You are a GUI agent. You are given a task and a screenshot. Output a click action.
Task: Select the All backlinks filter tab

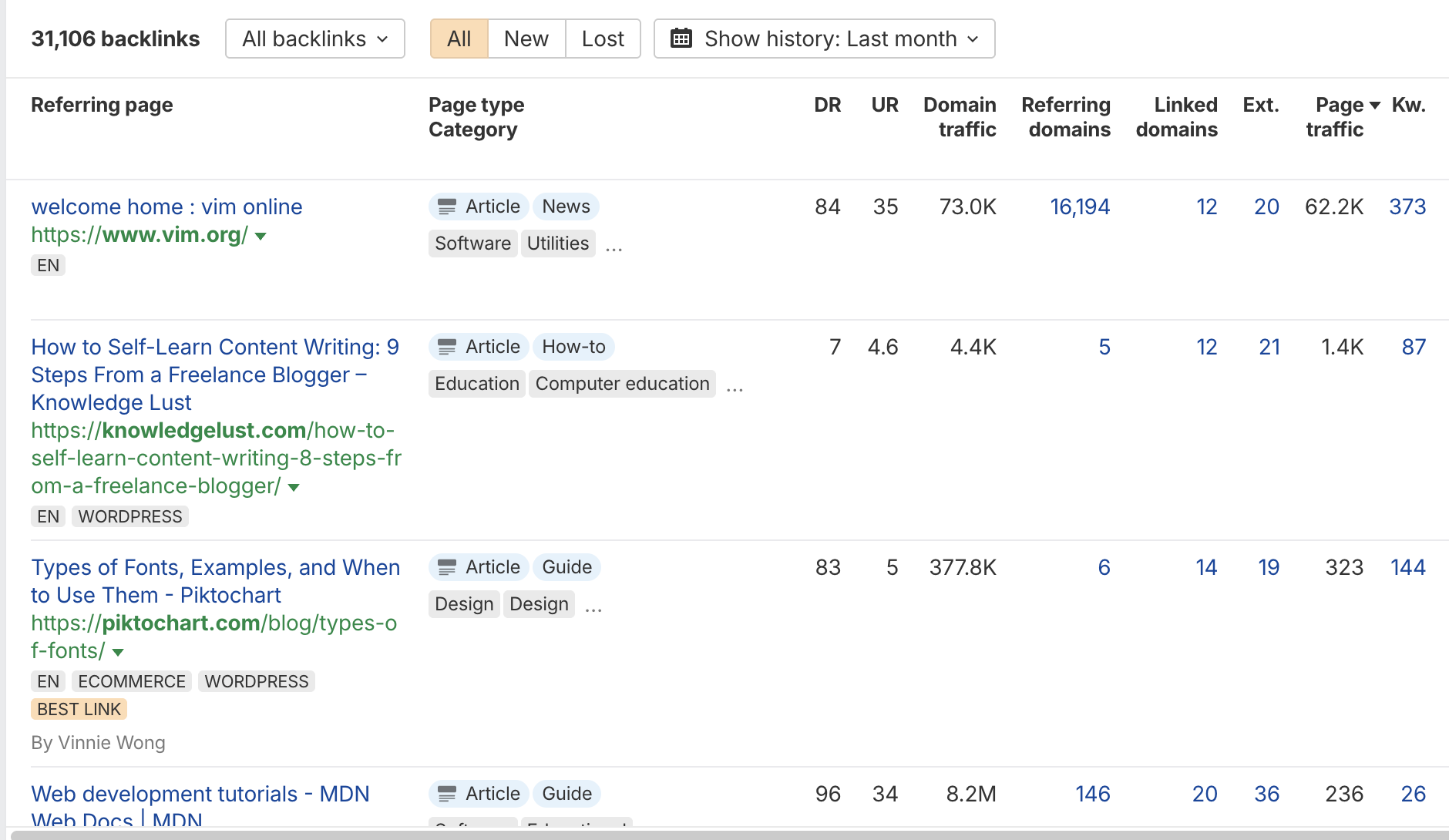pyautogui.click(x=459, y=39)
